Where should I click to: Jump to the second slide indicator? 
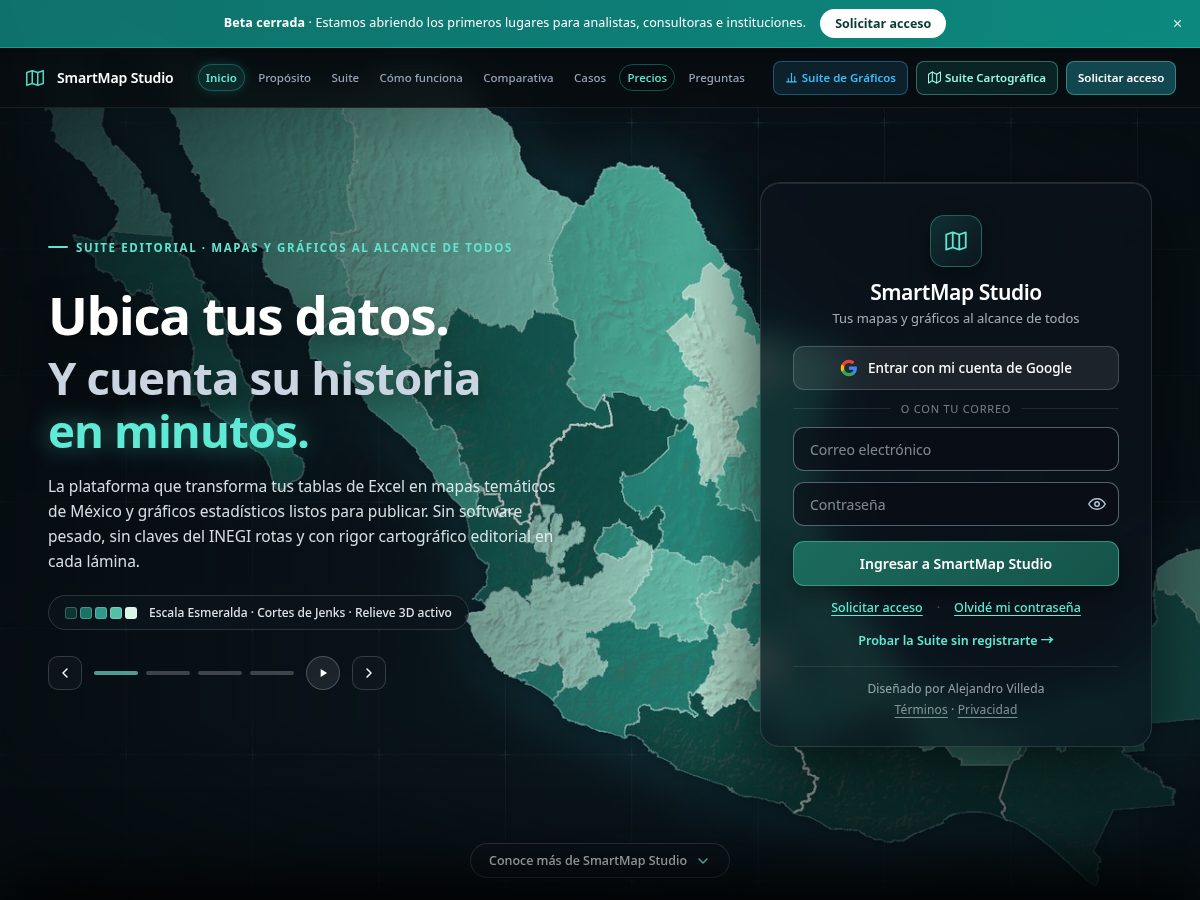coord(168,673)
